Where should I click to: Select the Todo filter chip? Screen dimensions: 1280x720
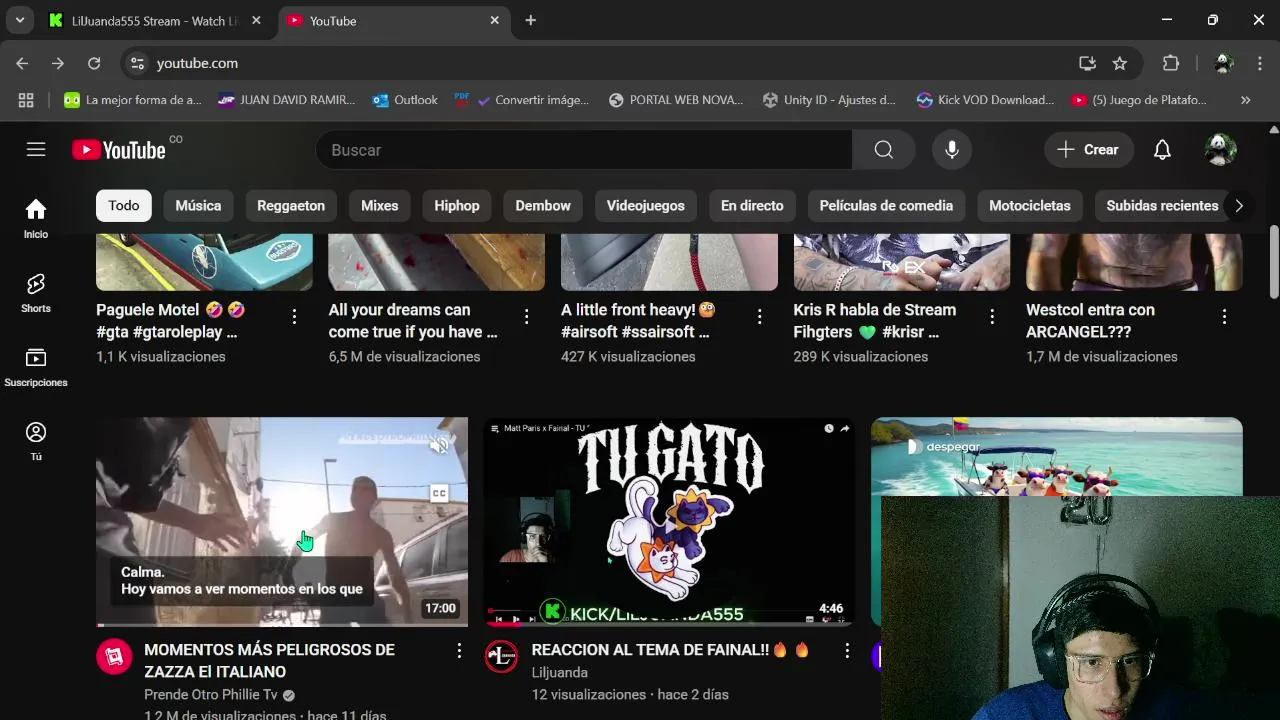coord(124,206)
